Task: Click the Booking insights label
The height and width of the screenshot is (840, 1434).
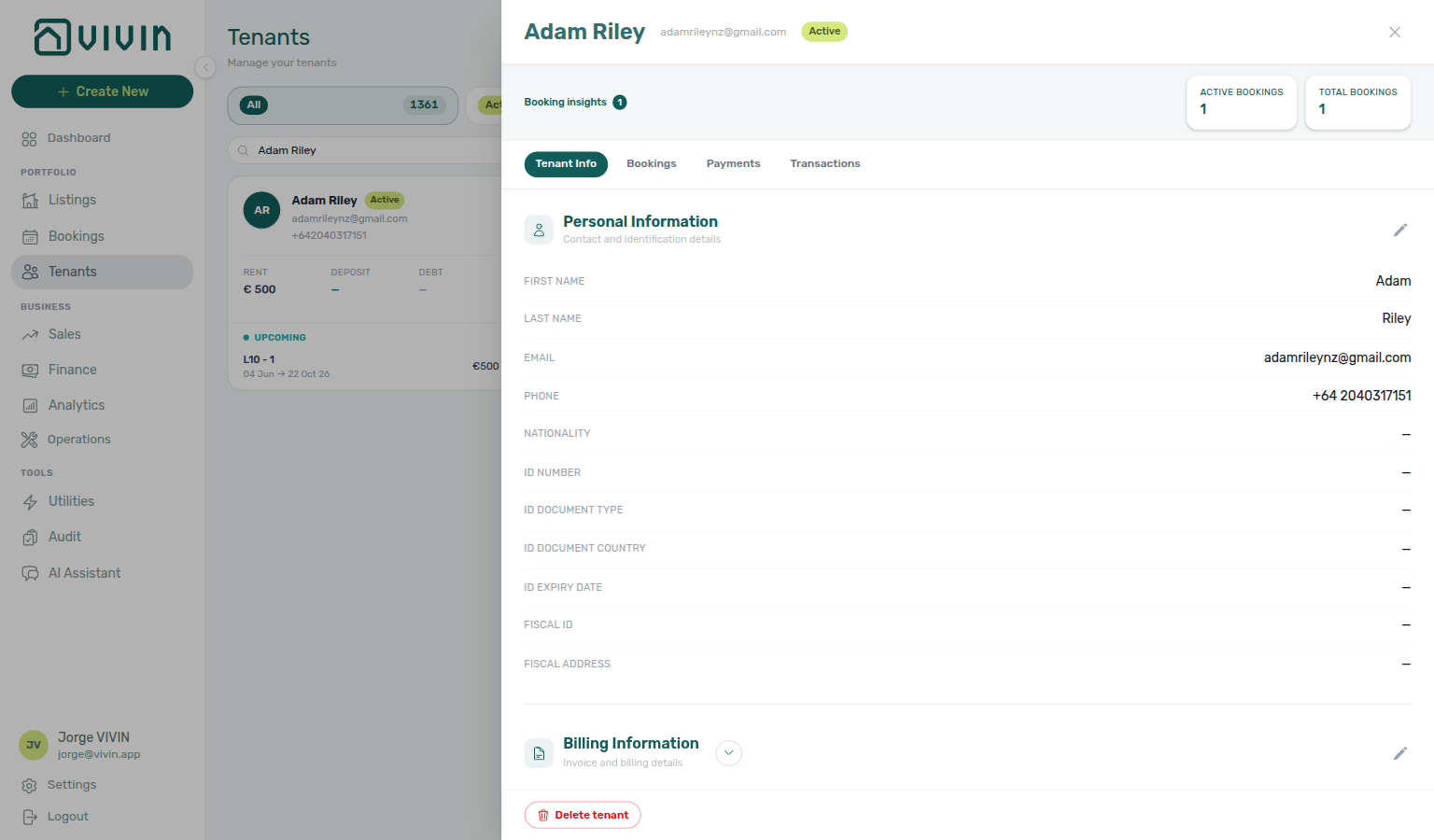Action: (x=565, y=103)
